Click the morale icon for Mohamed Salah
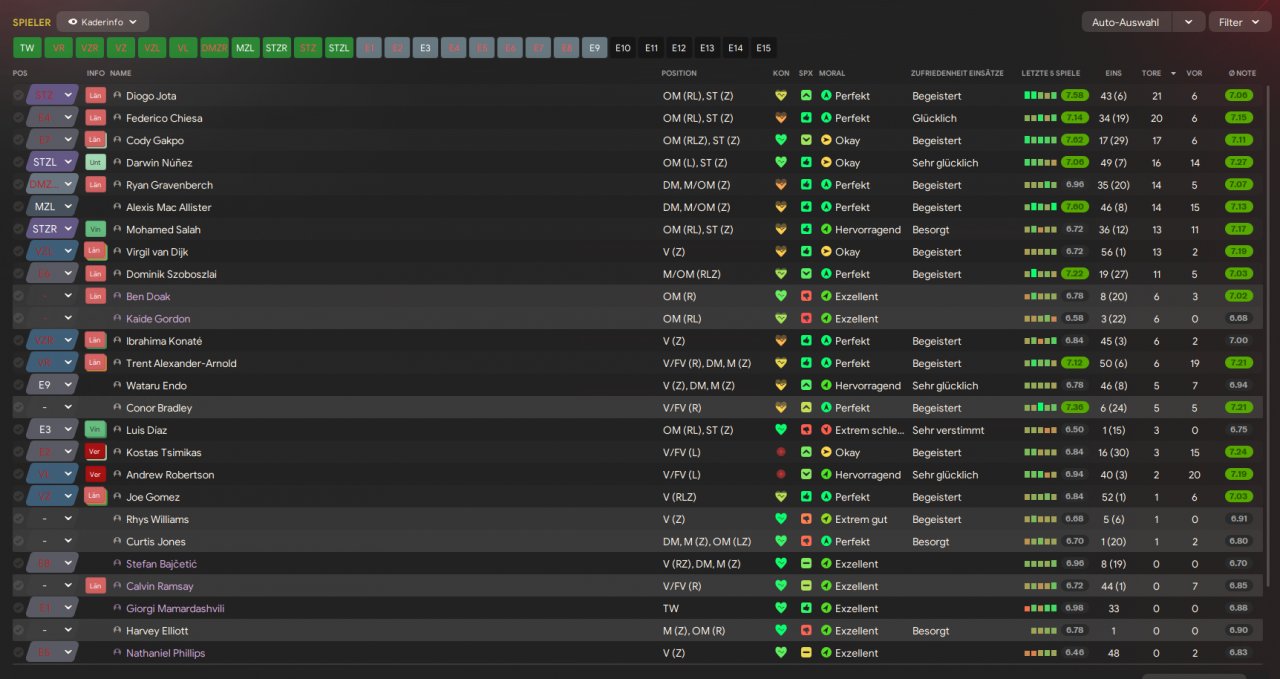The image size is (1280, 679). 826,230
